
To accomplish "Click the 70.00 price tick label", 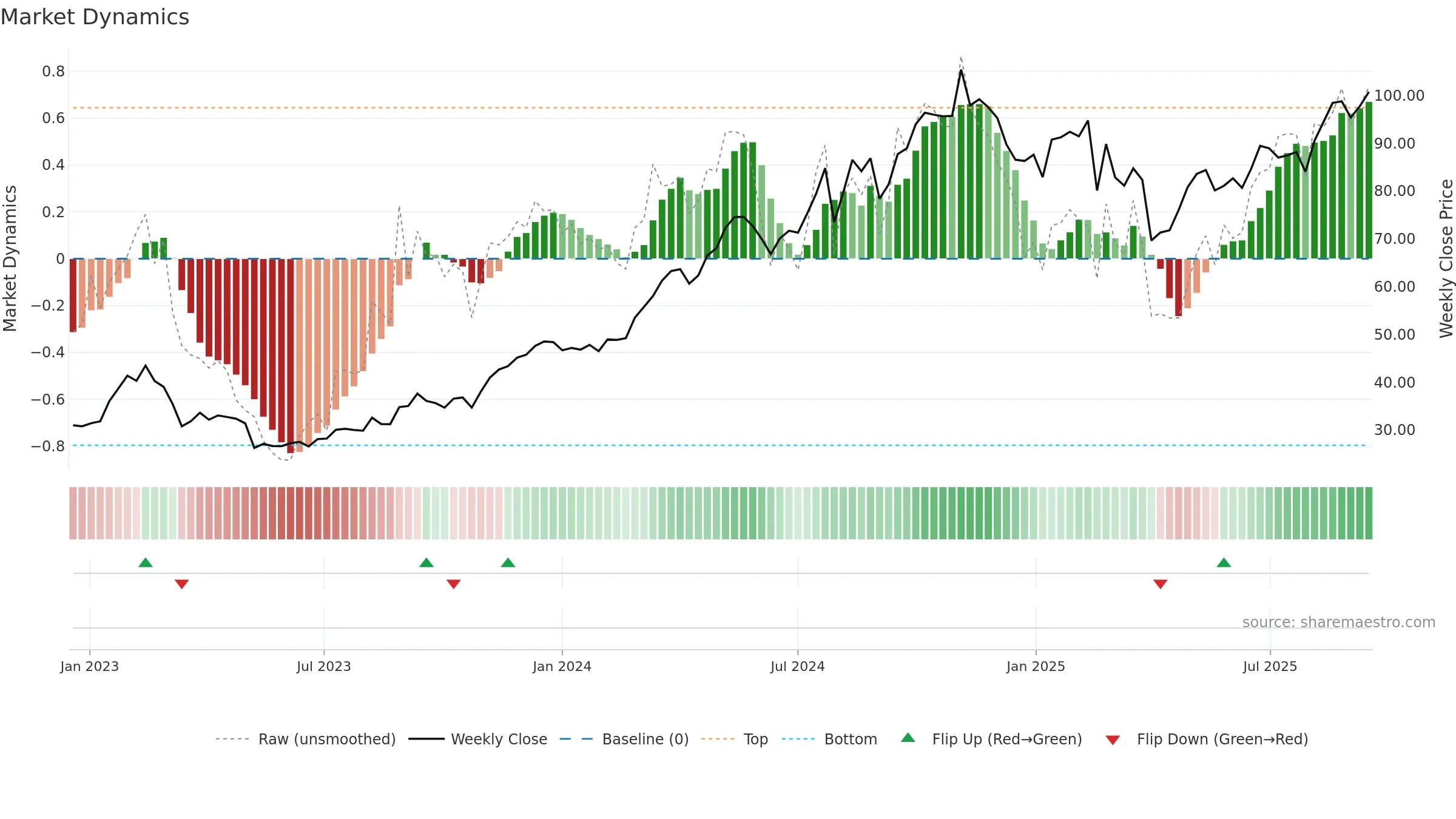I will pyautogui.click(x=1395, y=238).
